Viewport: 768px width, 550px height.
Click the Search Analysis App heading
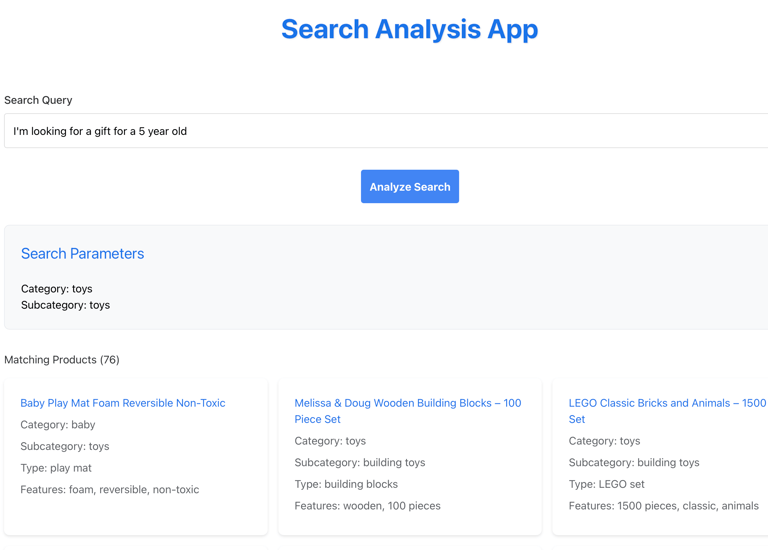click(x=409, y=29)
